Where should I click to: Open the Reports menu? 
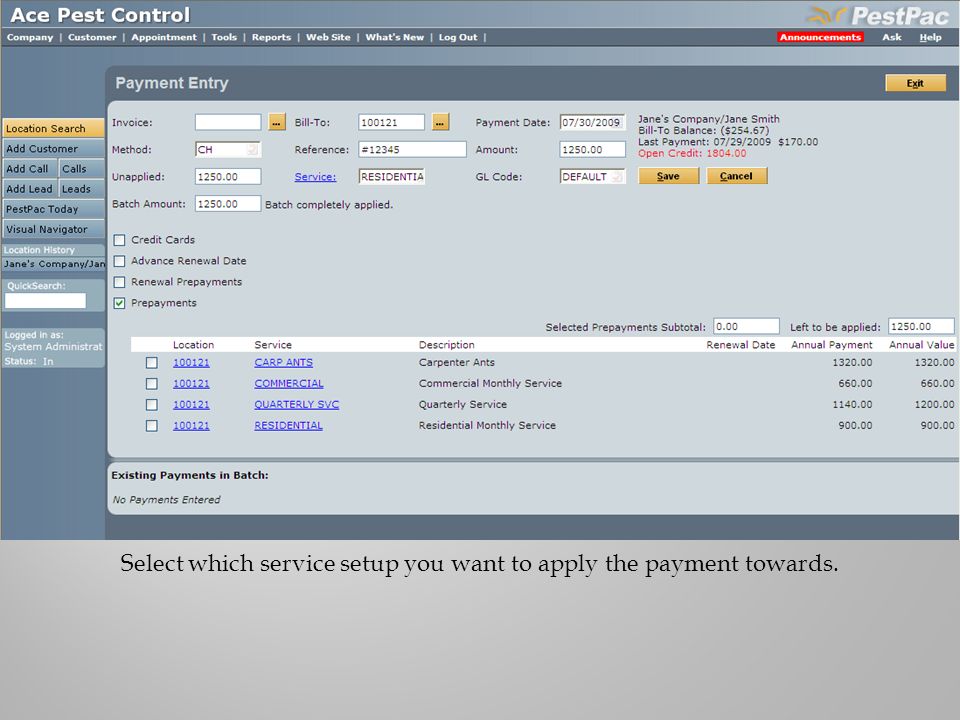click(271, 37)
